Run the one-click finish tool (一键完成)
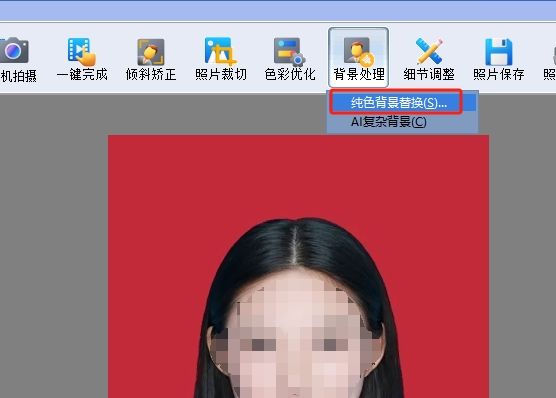The height and width of the screenshot is (398, 556). point(82,59)
